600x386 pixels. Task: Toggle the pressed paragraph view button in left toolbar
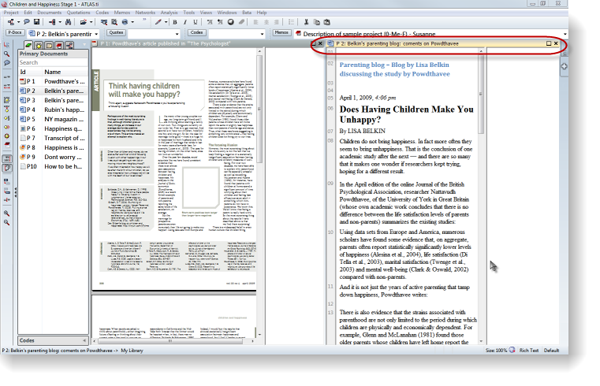7,168
